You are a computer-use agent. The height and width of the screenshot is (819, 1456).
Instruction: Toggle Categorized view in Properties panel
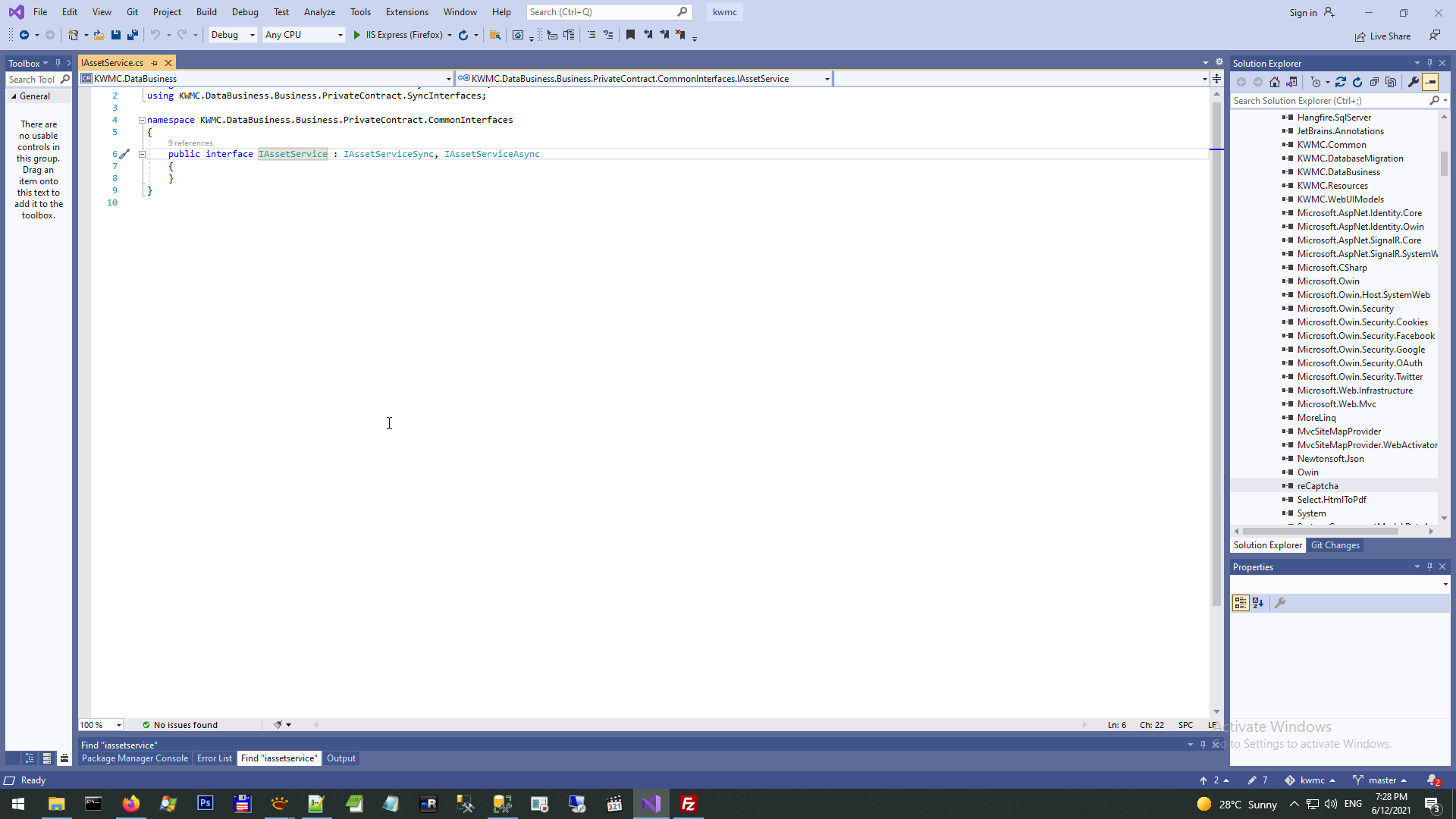(1241, 603)
